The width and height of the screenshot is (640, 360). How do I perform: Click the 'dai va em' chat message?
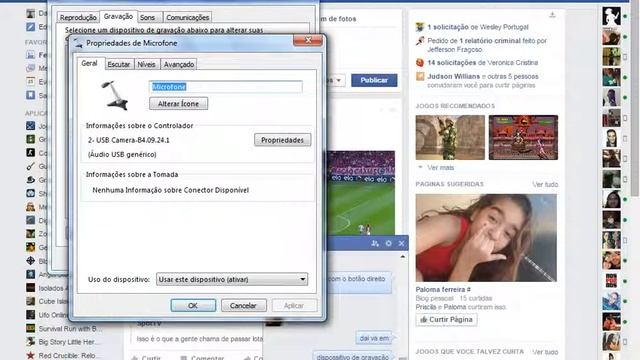(374, 338)
